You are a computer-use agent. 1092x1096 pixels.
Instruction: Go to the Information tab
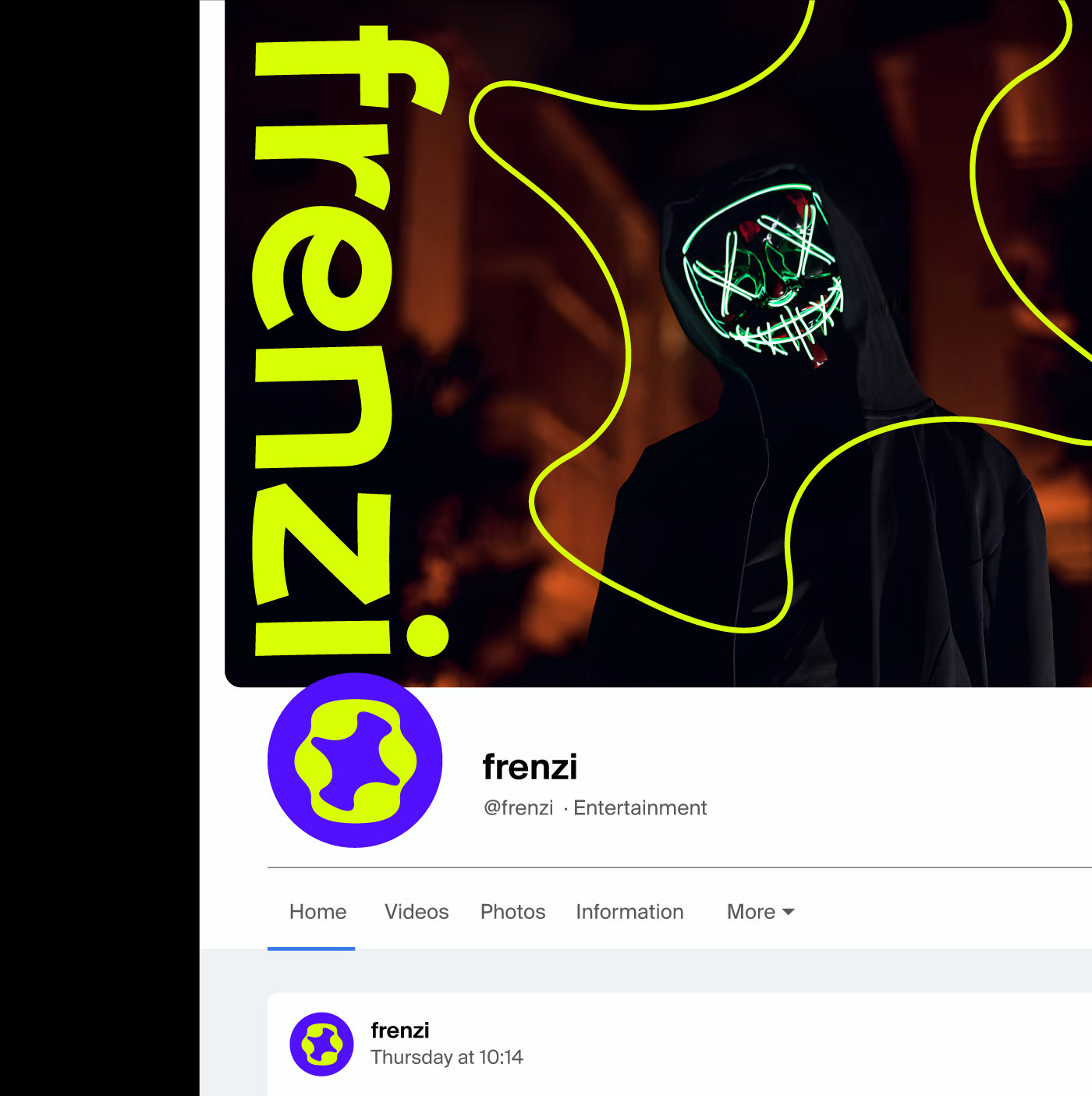coord(629,911)
